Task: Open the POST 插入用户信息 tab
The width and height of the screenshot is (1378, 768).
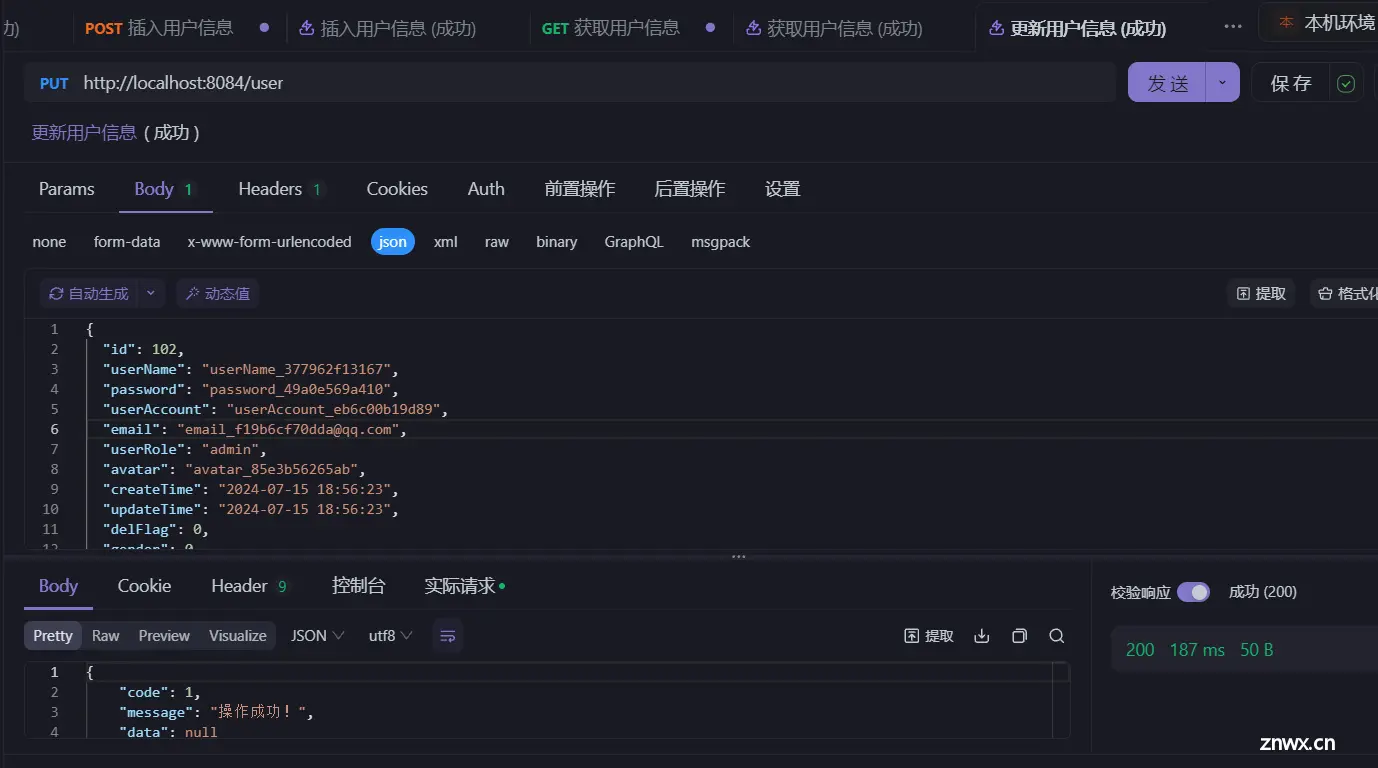Action: pyautogui.click(x=177, y=28)
